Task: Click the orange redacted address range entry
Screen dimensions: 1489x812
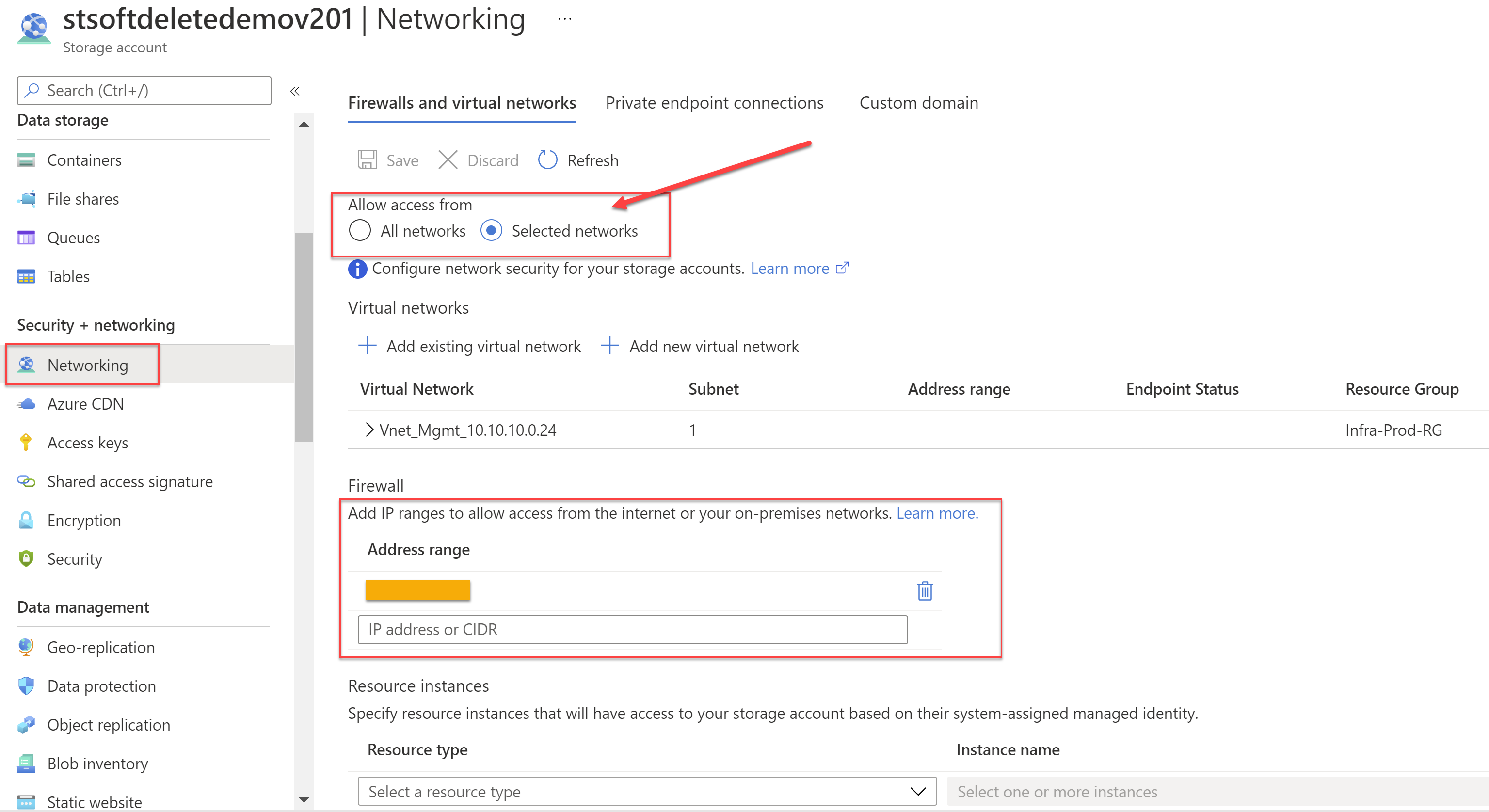Action: (x=417, y=589)
